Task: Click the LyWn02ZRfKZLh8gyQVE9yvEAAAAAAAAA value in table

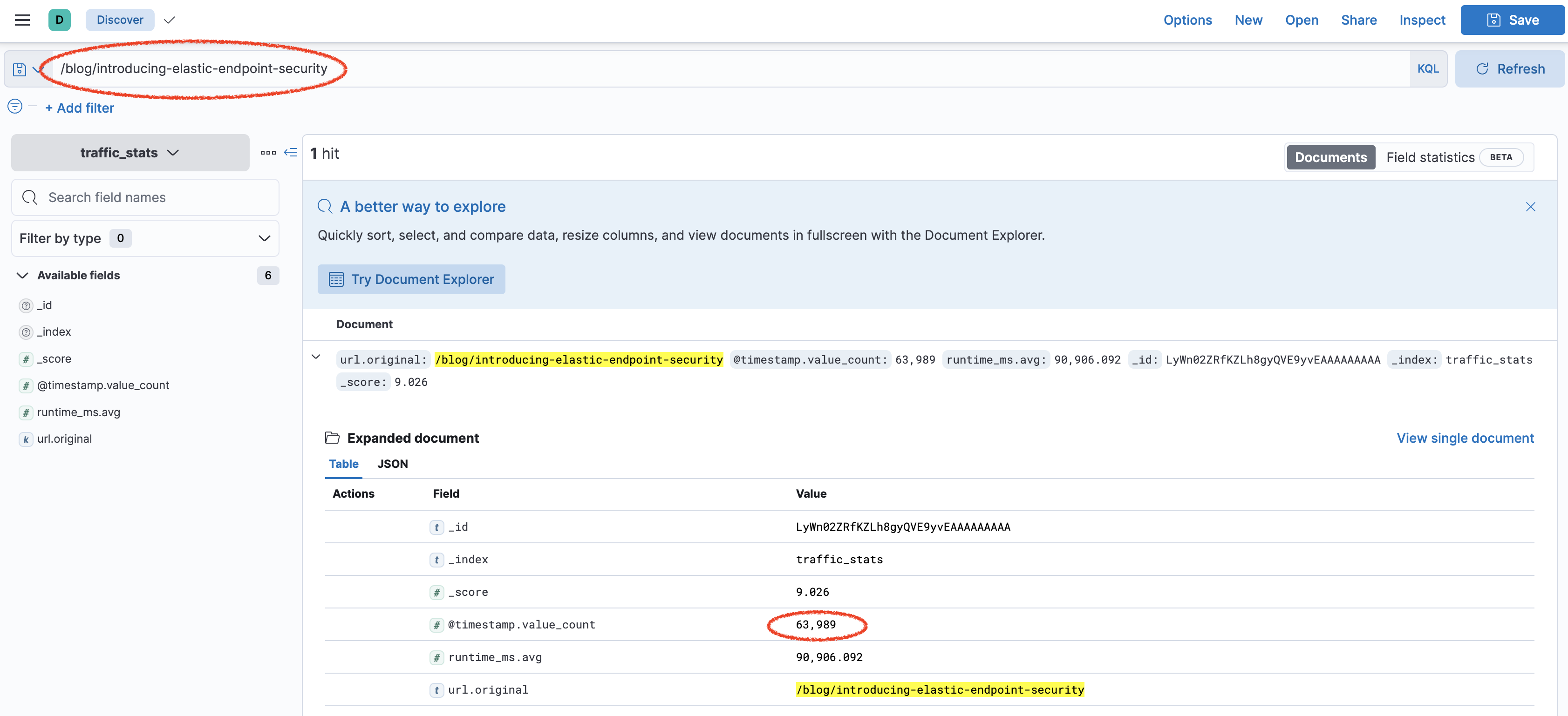Action: click(903, 527)
